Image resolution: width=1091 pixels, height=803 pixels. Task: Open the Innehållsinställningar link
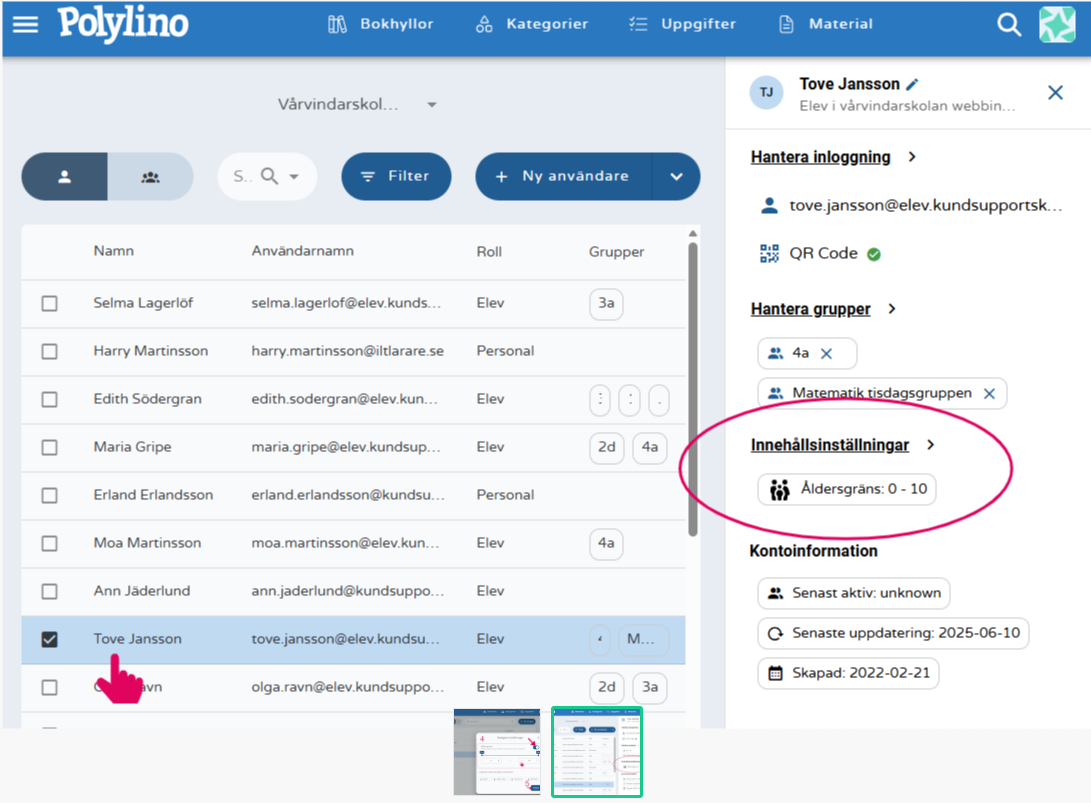point(830,445)
